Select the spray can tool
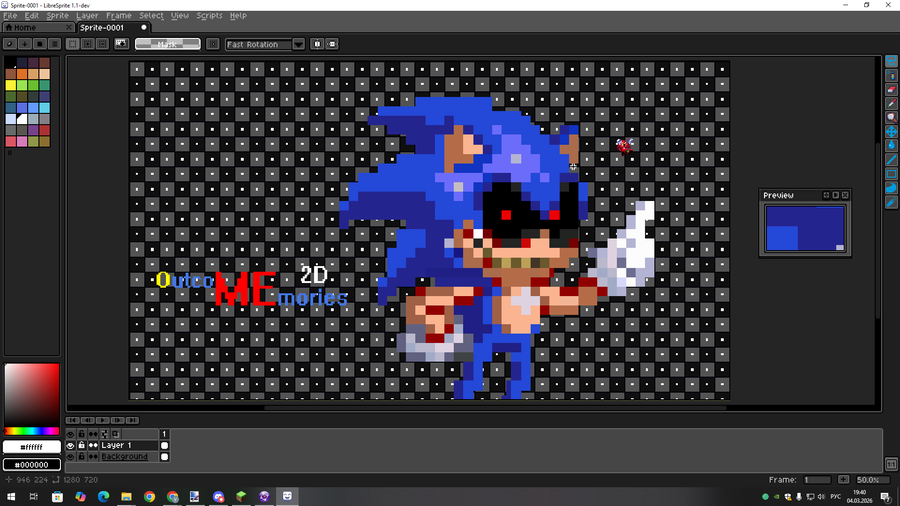Viewport: 900px width, 506px height. 891,75
